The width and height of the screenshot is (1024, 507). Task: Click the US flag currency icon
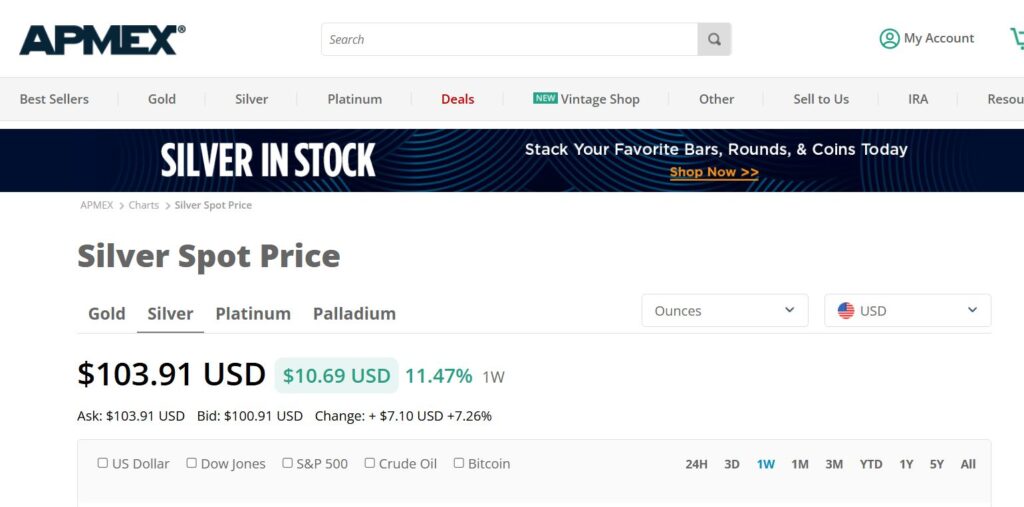(846, 311)
